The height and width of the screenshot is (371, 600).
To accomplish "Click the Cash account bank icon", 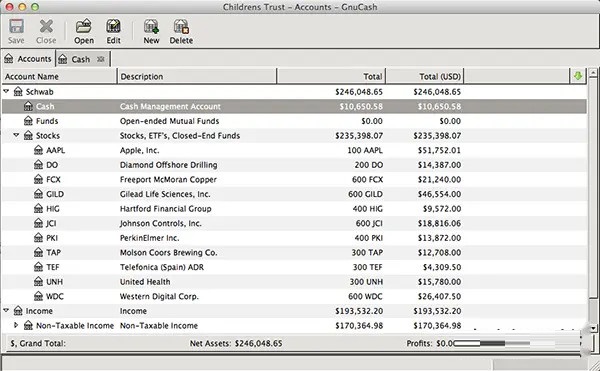I will click(28, 106).
